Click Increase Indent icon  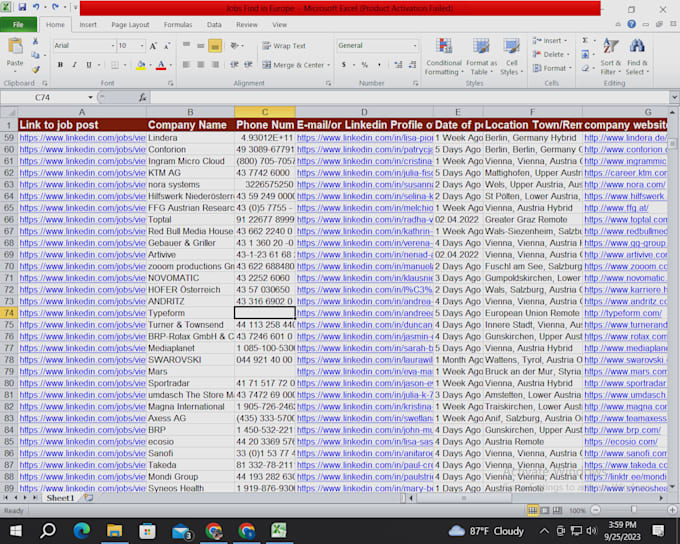(248, 65)
